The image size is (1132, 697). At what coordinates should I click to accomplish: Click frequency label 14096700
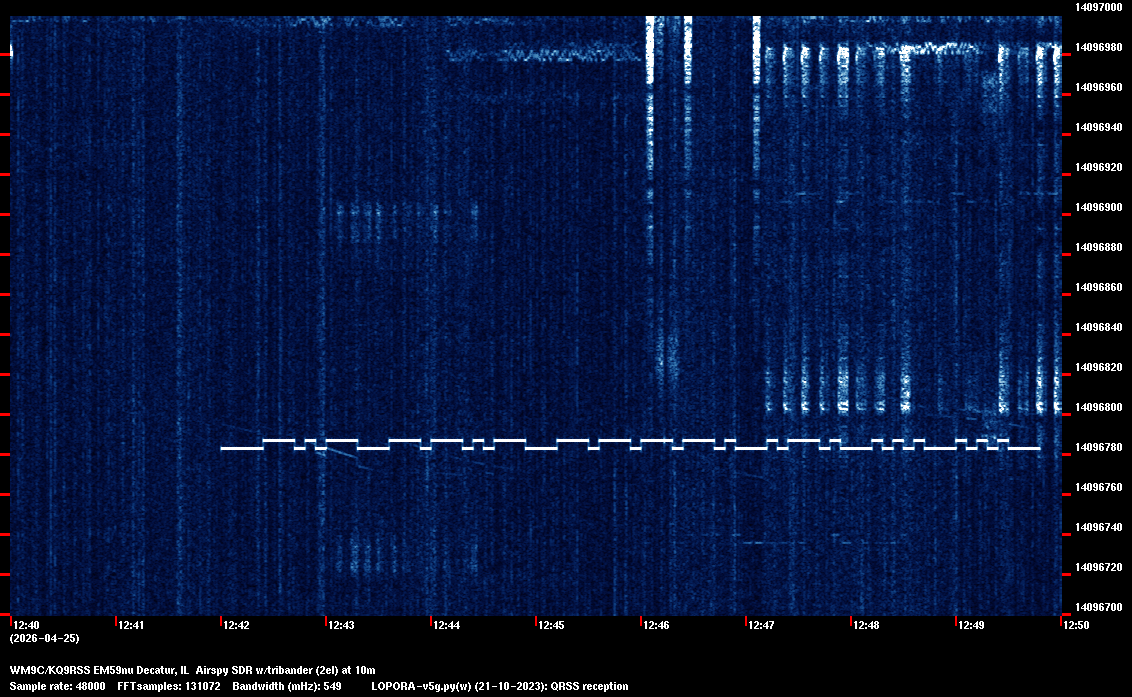click(x=1099, y=607)
